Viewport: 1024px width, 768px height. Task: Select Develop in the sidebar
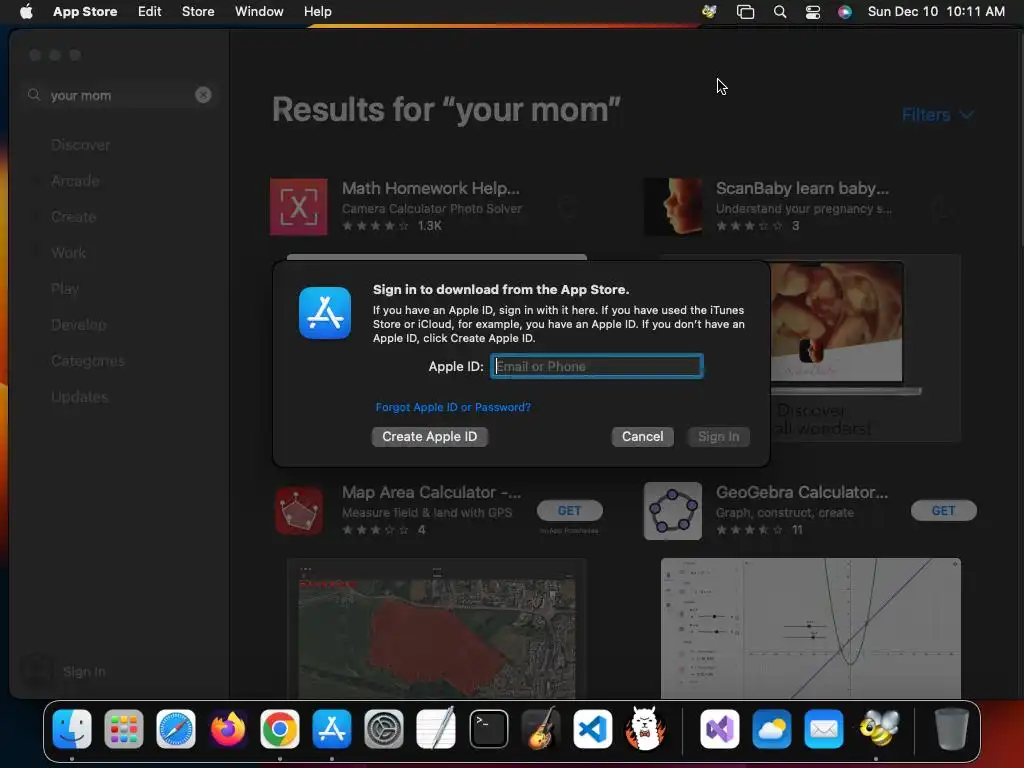[x=78, y=325]
